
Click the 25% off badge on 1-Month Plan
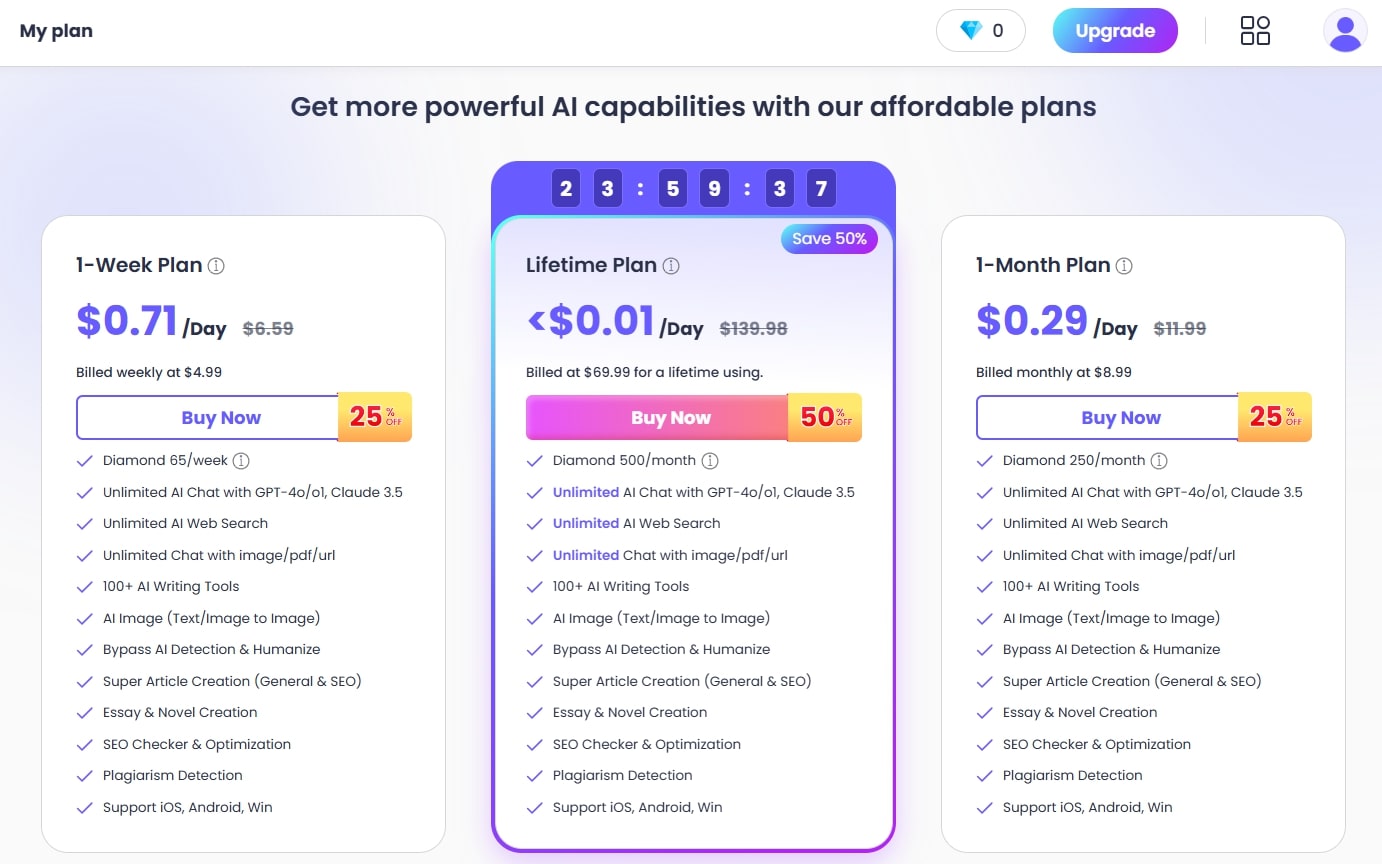[1275, 417]
